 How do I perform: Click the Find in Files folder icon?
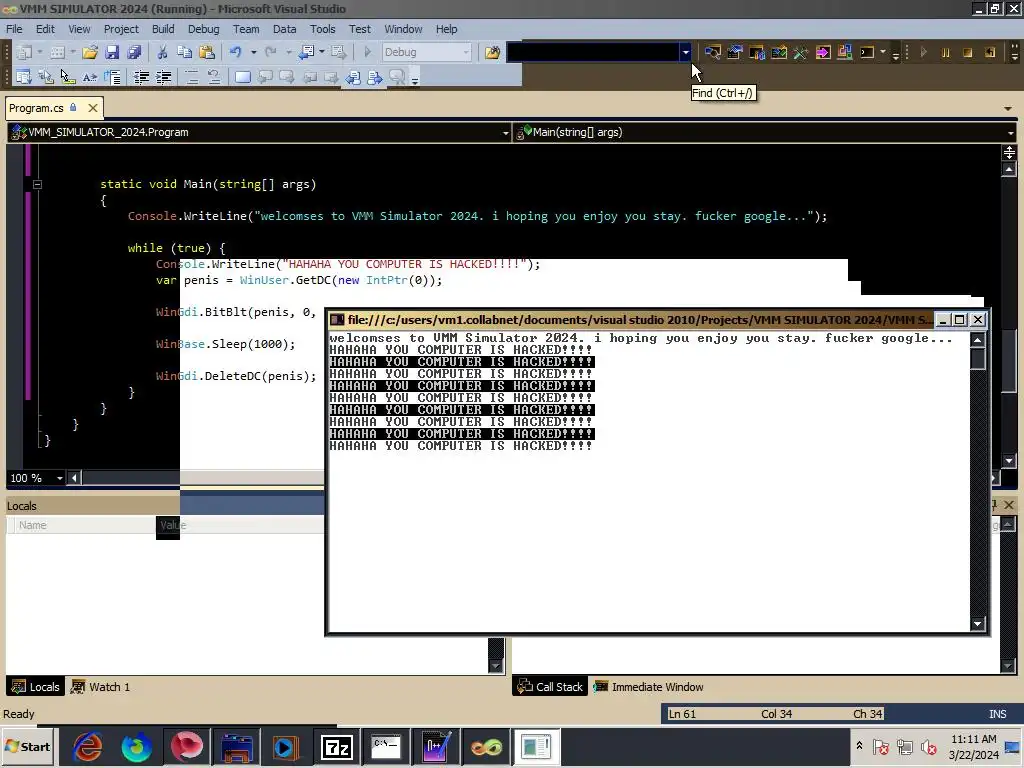492,52
